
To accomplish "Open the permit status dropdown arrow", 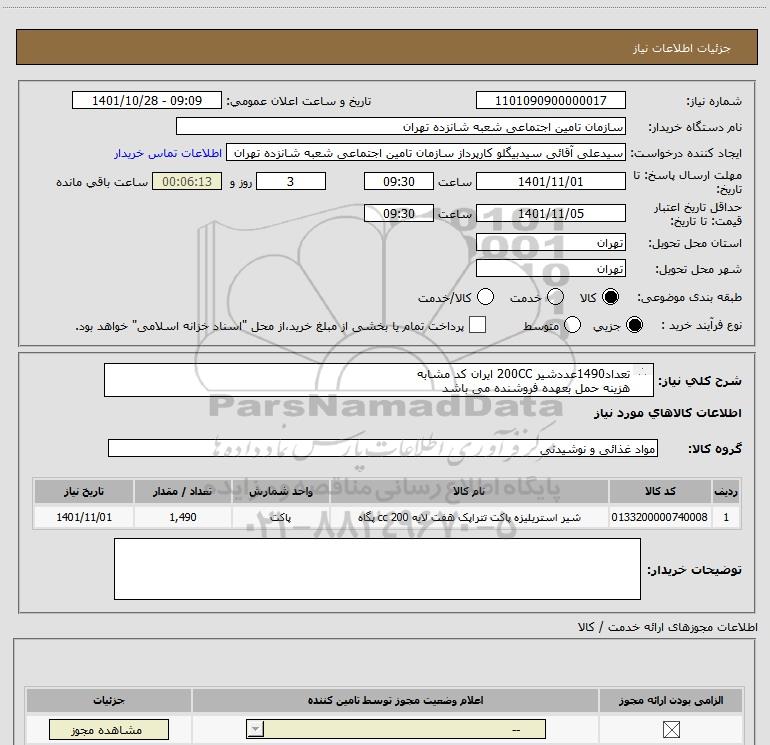I will click(x=255, y=729).
